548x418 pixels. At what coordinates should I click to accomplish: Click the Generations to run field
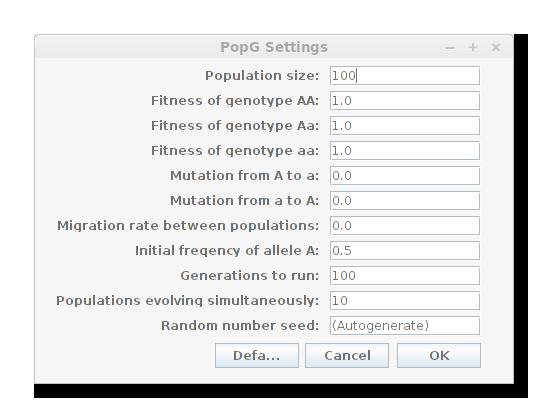coord(405,275)
